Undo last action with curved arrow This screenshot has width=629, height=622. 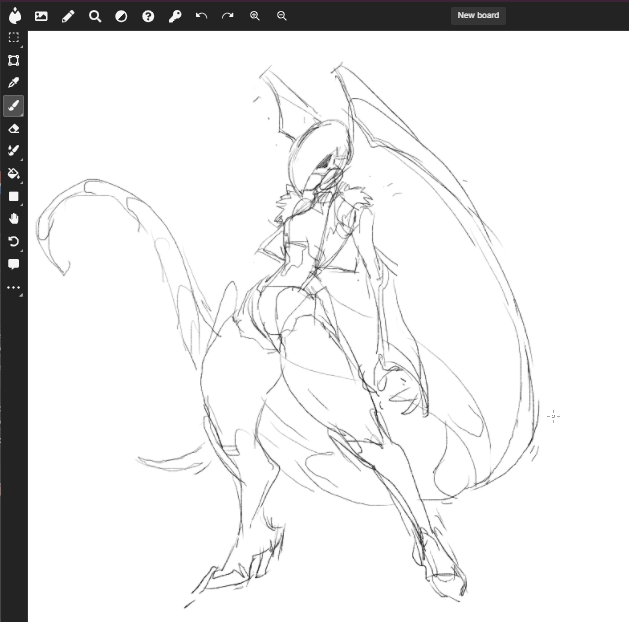pos(201,16)
